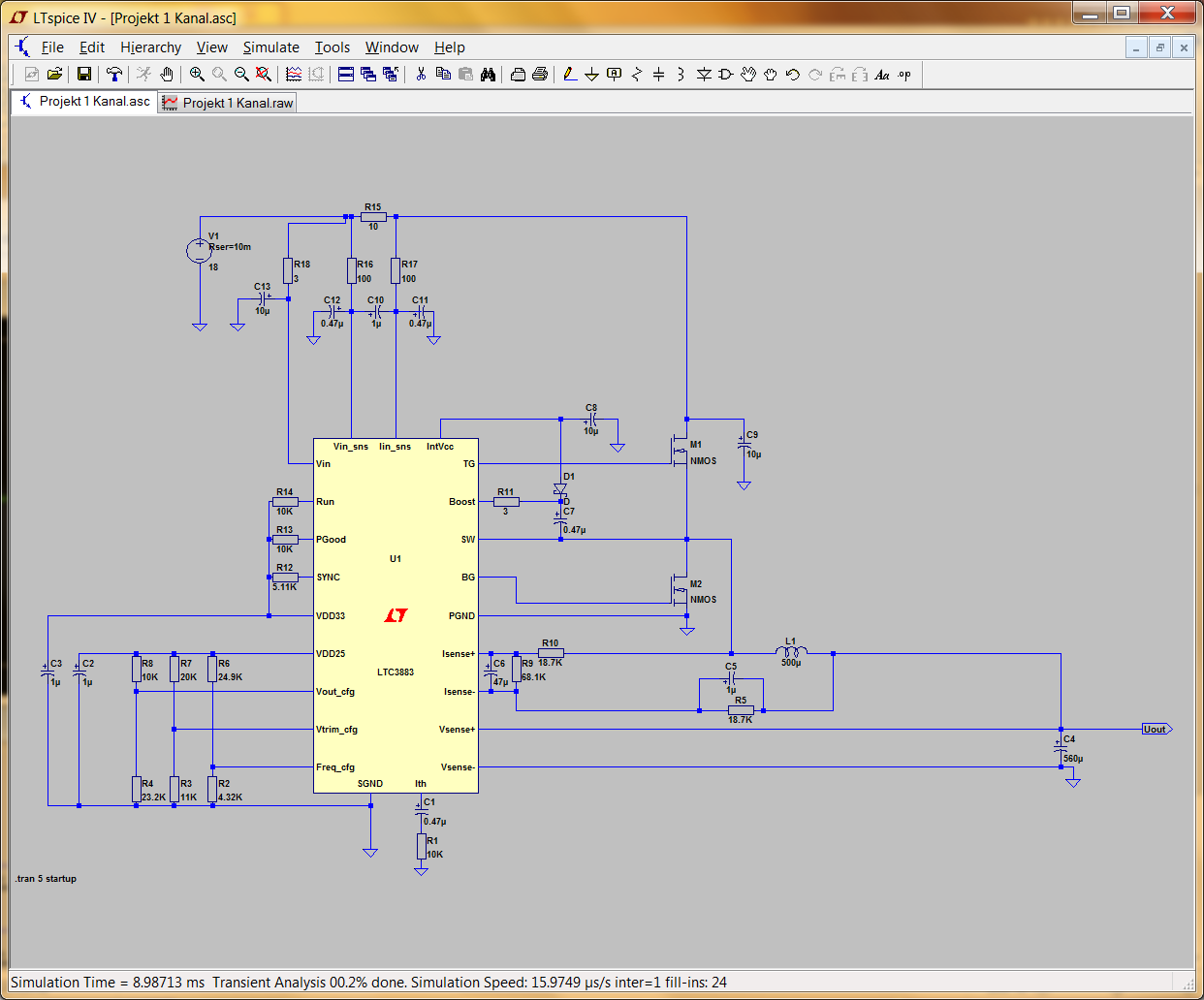Select inductor L1 500µ

791,651
